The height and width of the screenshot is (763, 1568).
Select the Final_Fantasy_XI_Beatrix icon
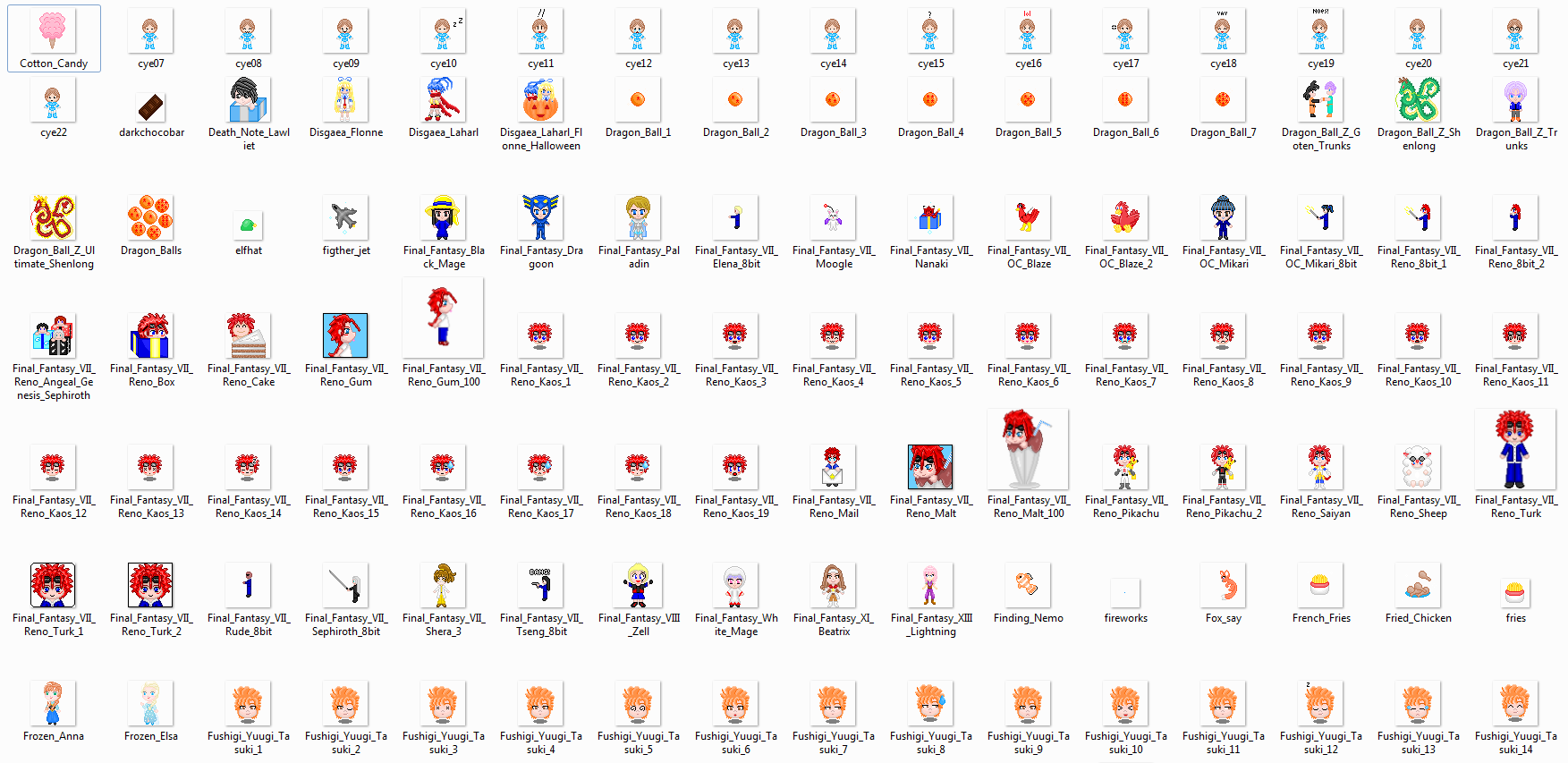pos(833,585)
